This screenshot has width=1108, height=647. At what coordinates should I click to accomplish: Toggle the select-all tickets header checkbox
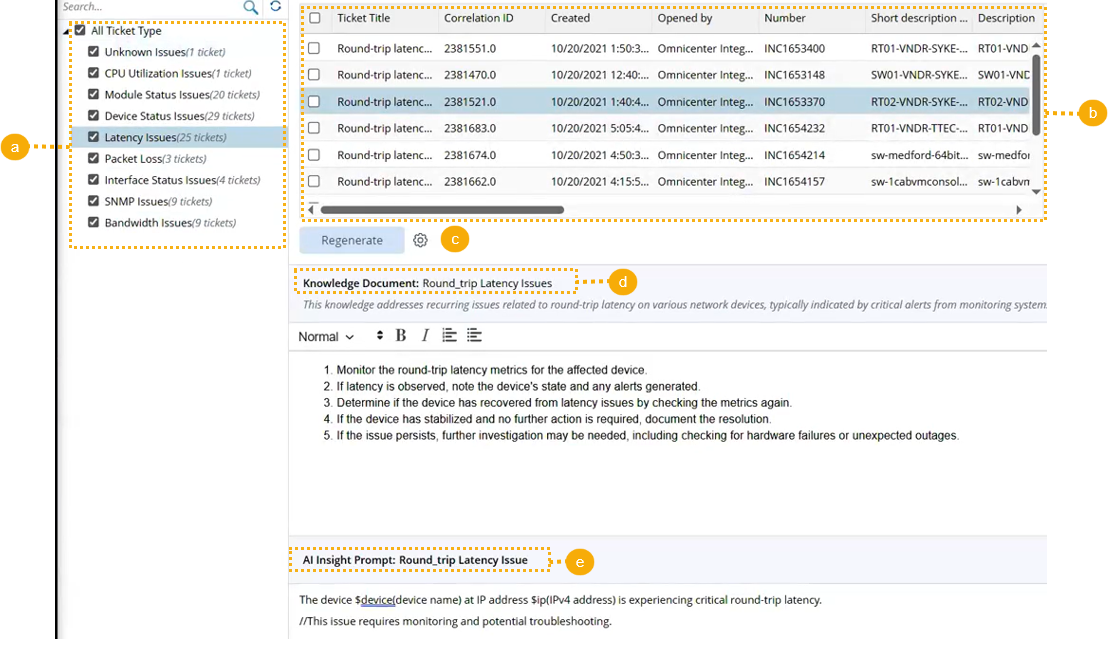314,18
